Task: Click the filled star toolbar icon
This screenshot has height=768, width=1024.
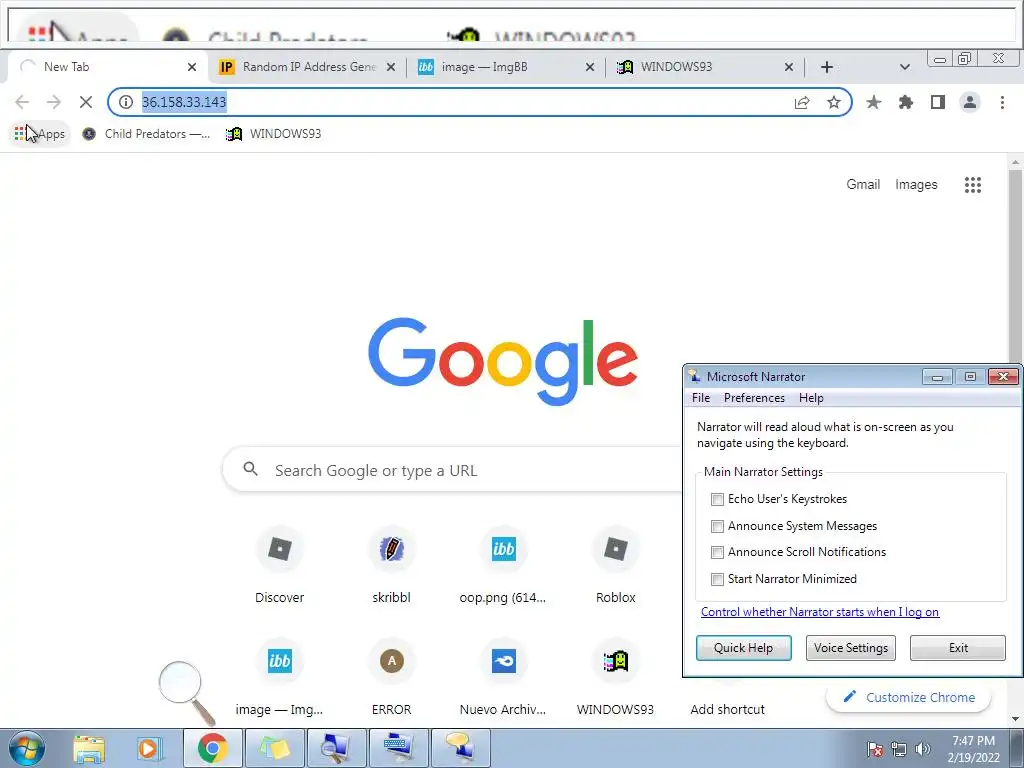Action: coord(873,102)
